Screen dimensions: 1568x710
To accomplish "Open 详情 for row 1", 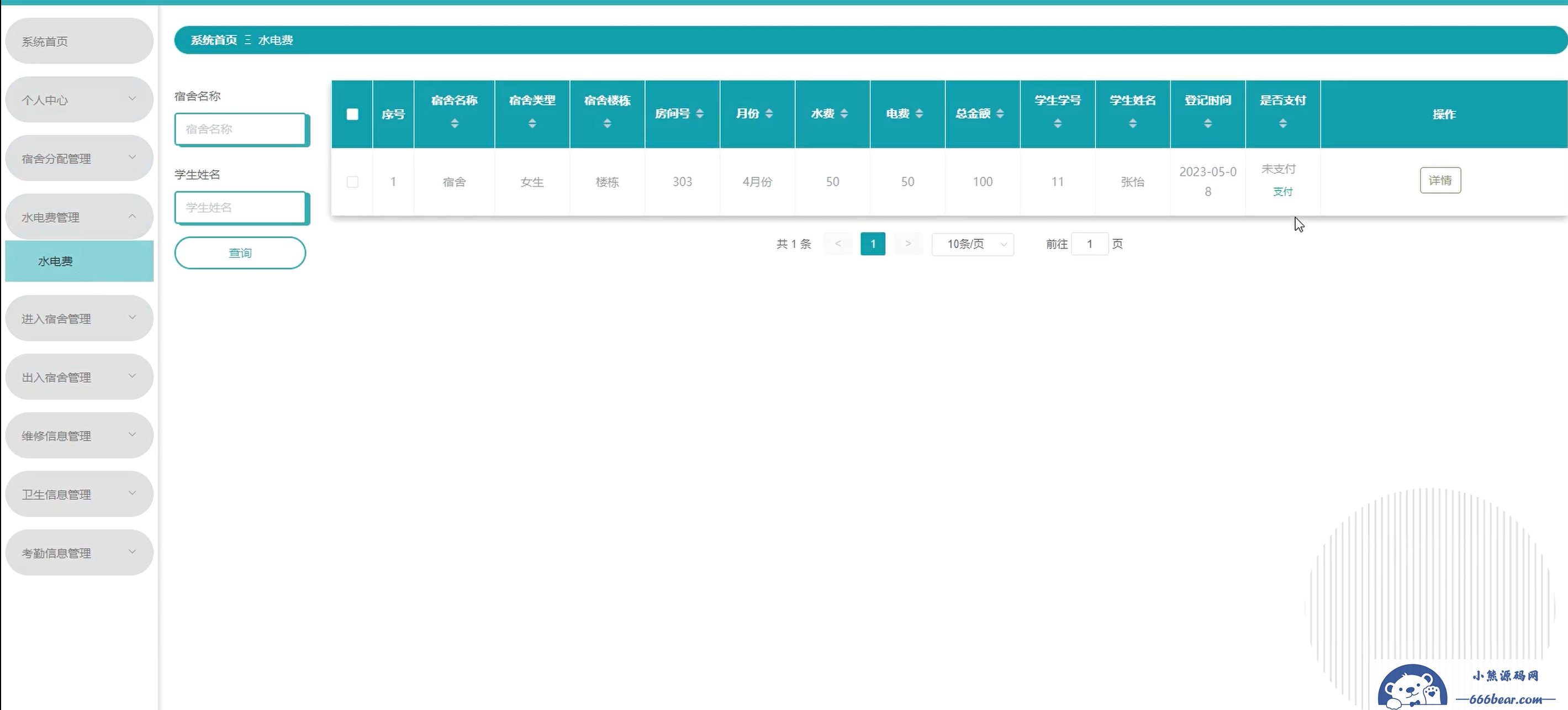I will tap(1440, 180).
